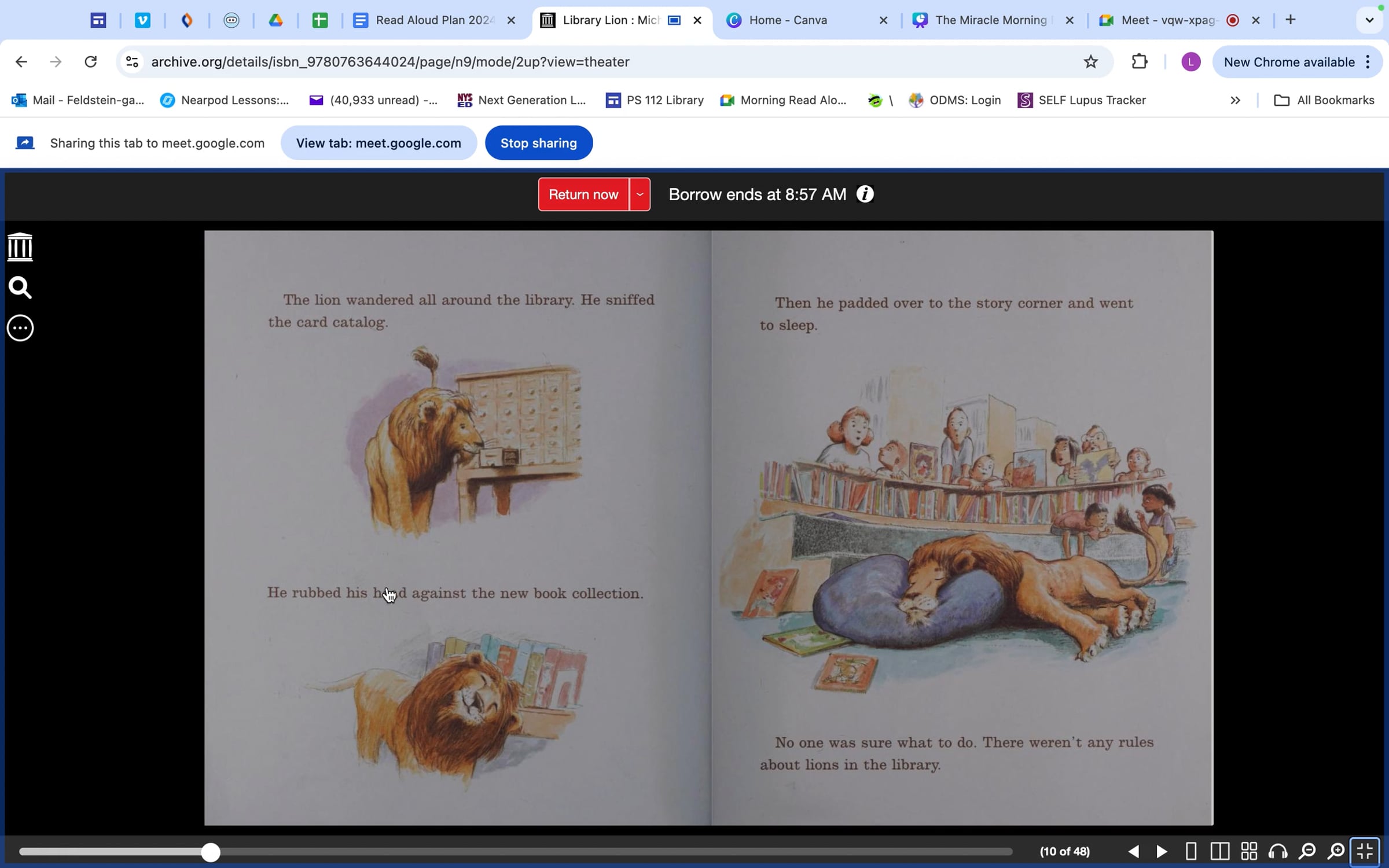1389x868 pixels.
Task: Click the right book page image
Action: pyautogui.click(x=962, y=528)
